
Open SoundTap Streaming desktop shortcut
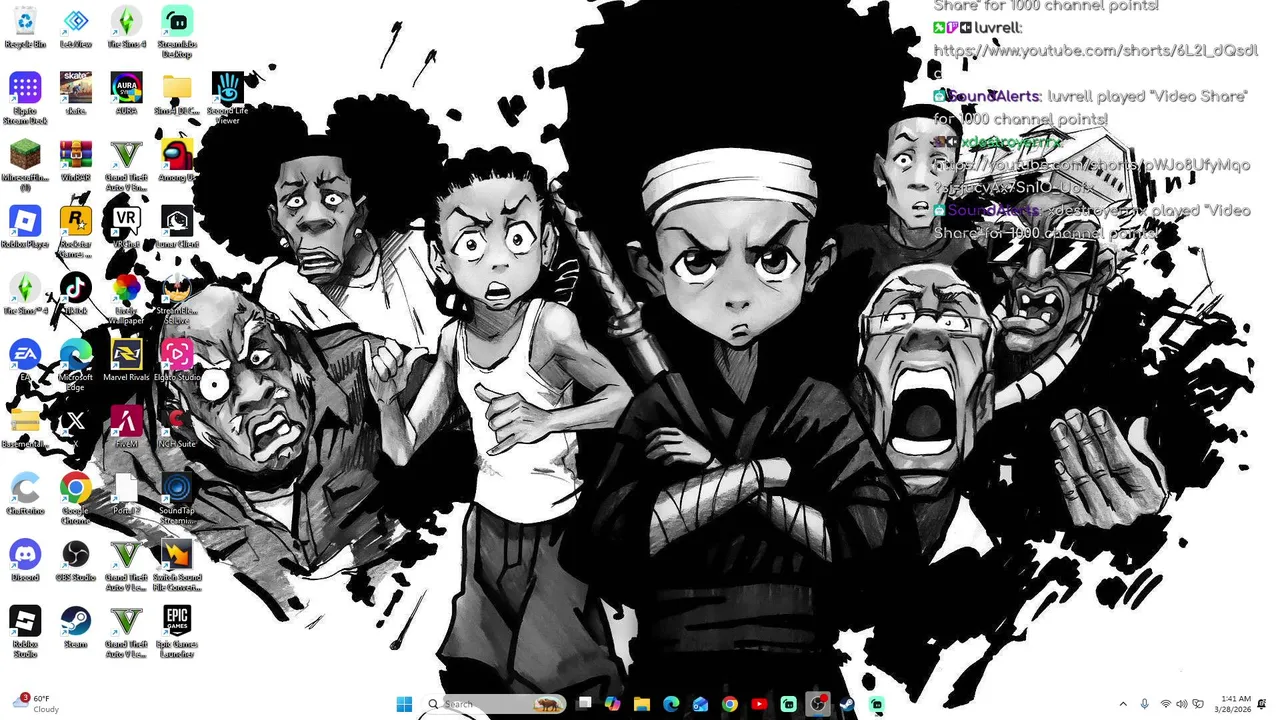[x=177, y=498]
